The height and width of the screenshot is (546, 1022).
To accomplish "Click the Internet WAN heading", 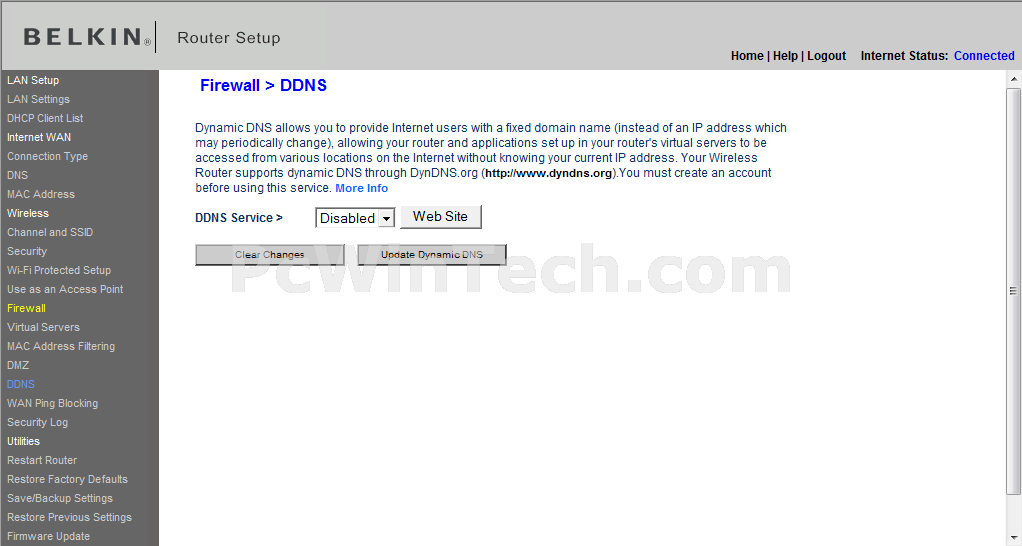I will pyautogui.click(x=39, y=137).
